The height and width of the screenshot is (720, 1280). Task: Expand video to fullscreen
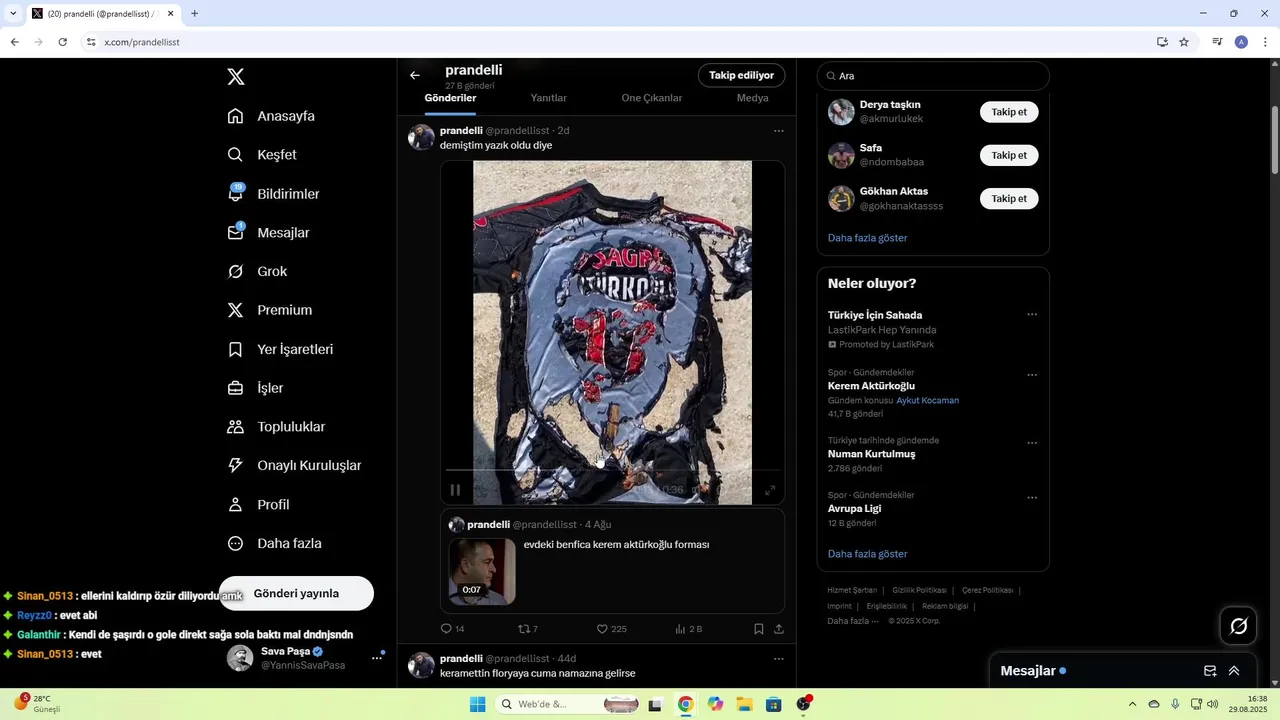770,490
